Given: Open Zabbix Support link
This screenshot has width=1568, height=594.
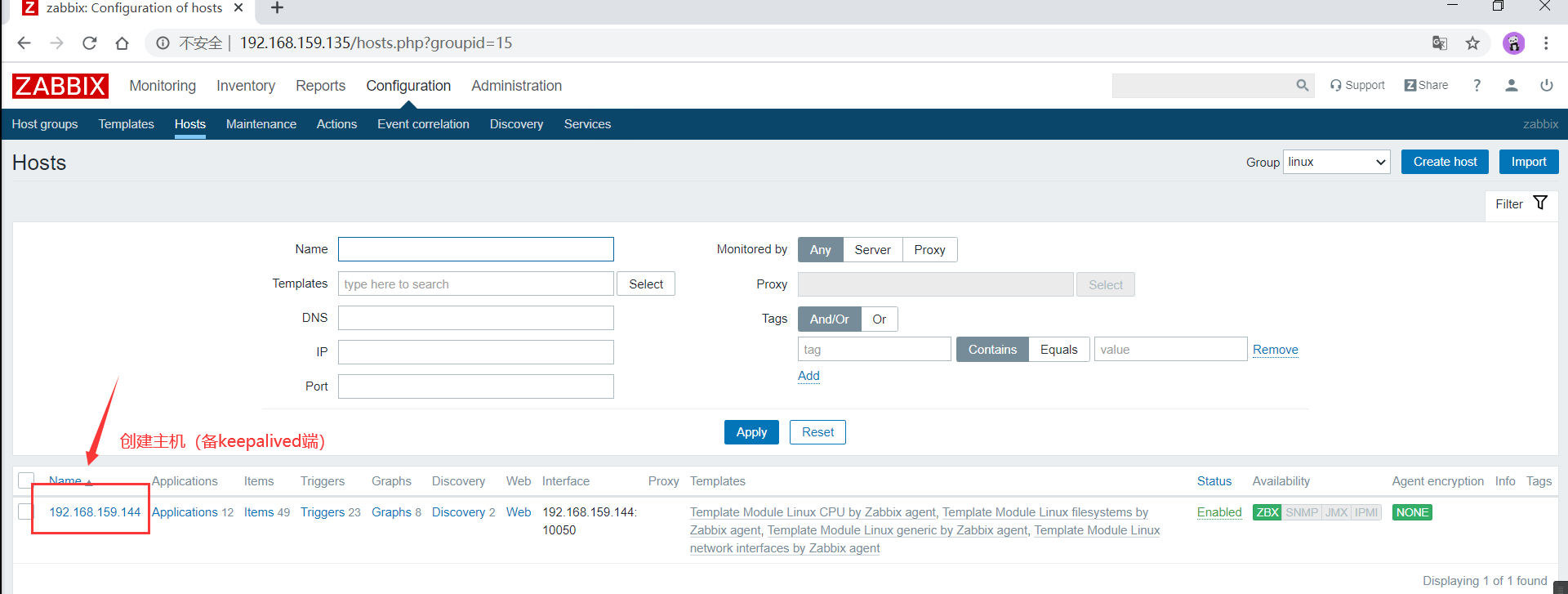Looking at the screenshot, I should click(x=1357, y=85).
